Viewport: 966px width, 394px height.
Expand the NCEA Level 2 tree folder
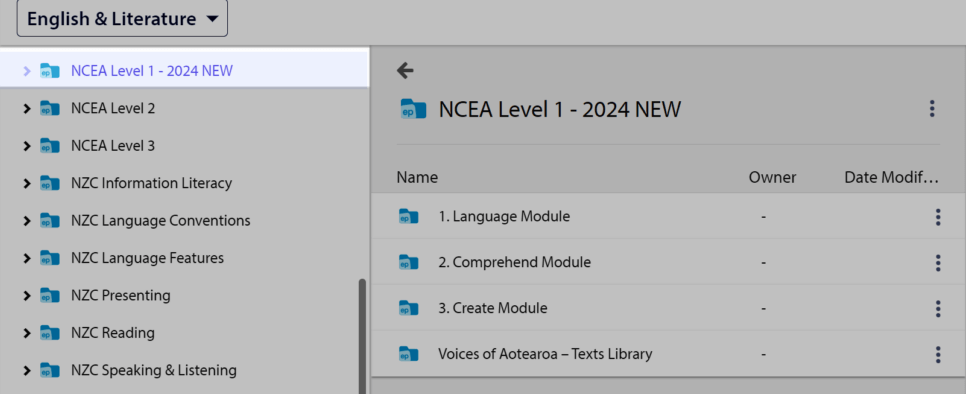(x=26, y=109)
